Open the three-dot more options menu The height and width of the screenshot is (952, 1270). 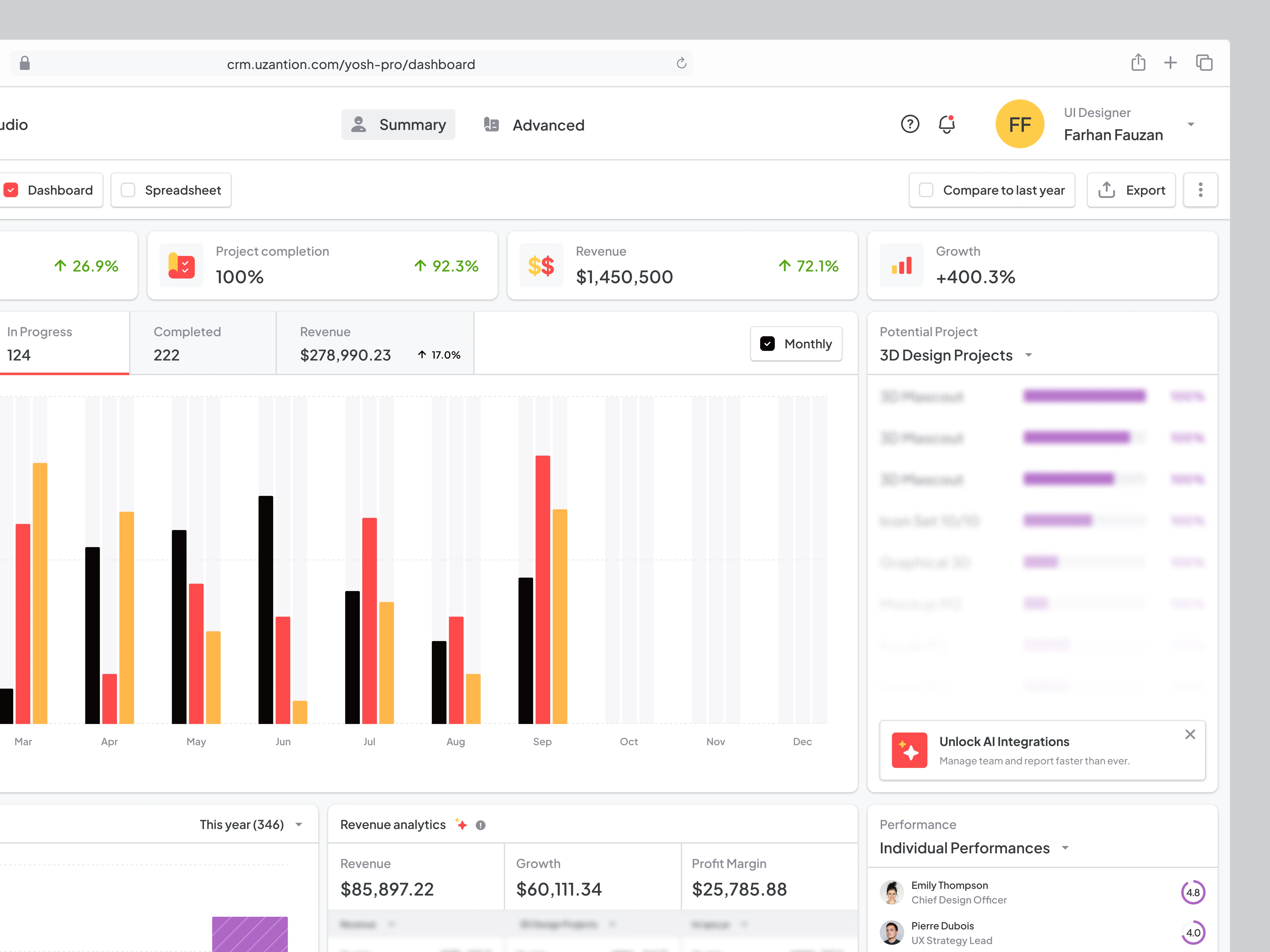pos(1200,190)
